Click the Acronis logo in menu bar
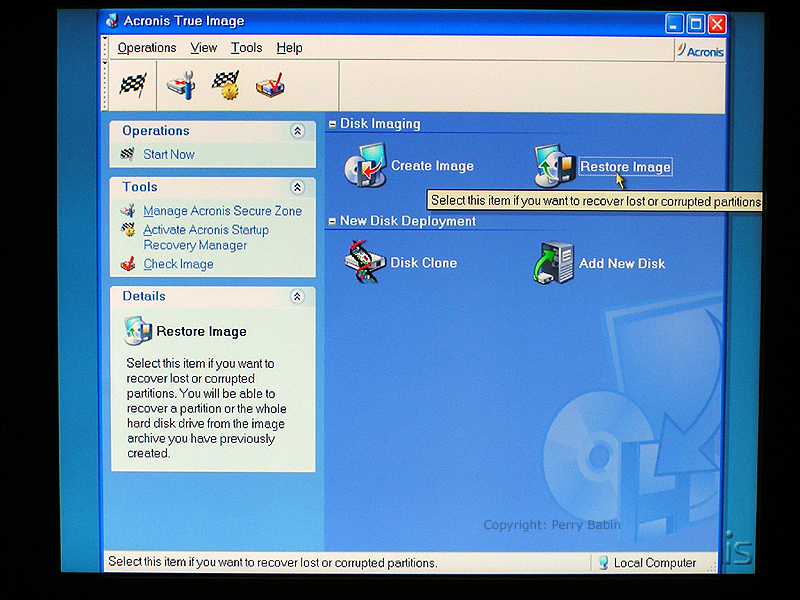Viewport: 800px width, 600px height. 701,51
